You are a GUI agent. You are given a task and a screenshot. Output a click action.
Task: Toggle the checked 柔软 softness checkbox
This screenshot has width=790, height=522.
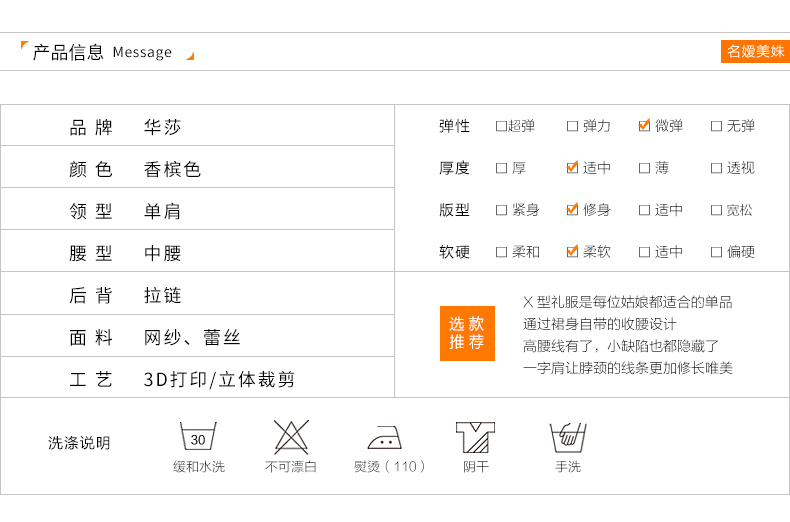(x=572, y=252)
